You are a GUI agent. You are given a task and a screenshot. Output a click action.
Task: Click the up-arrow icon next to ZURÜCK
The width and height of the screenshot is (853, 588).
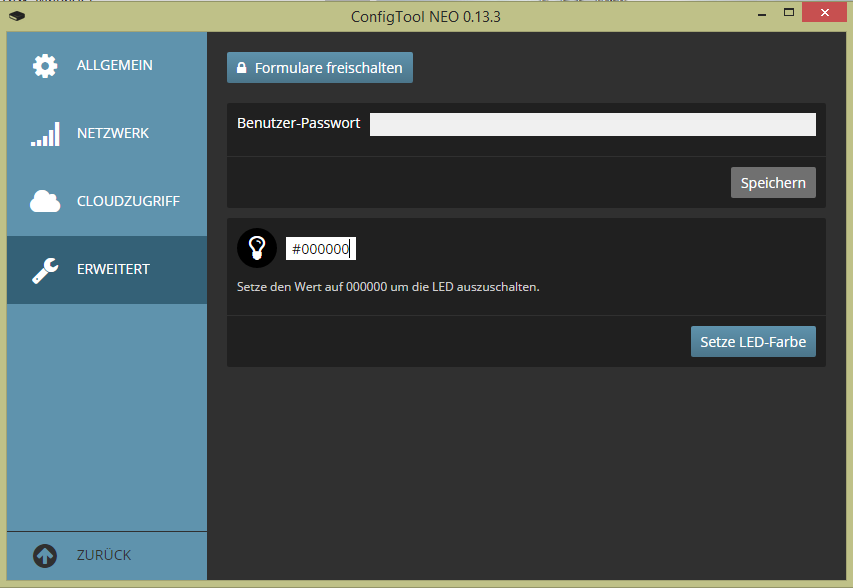(x=45, y=556)
